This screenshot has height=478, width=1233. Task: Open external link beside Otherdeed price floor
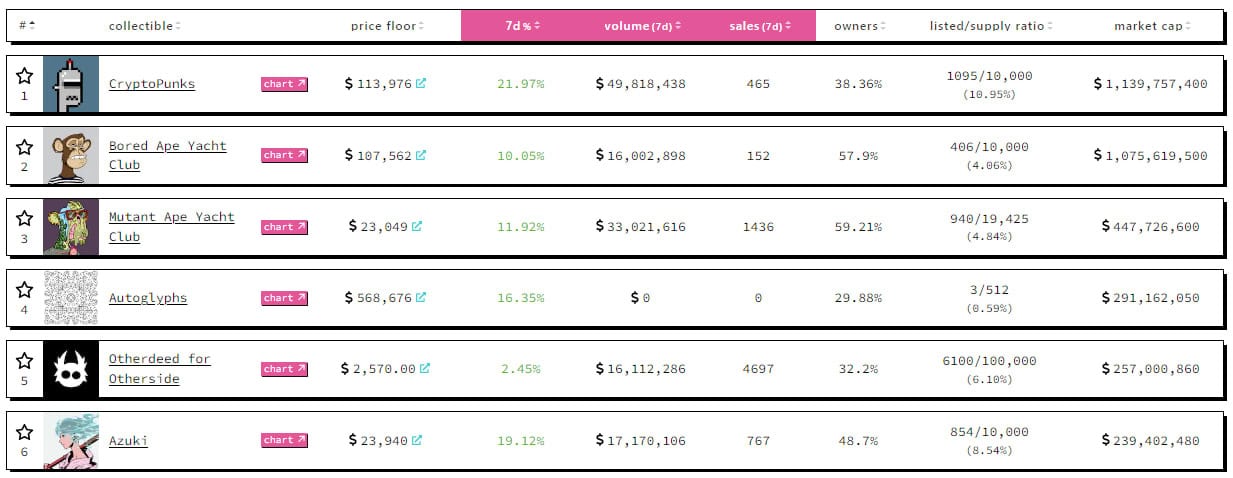pos(425,368)
